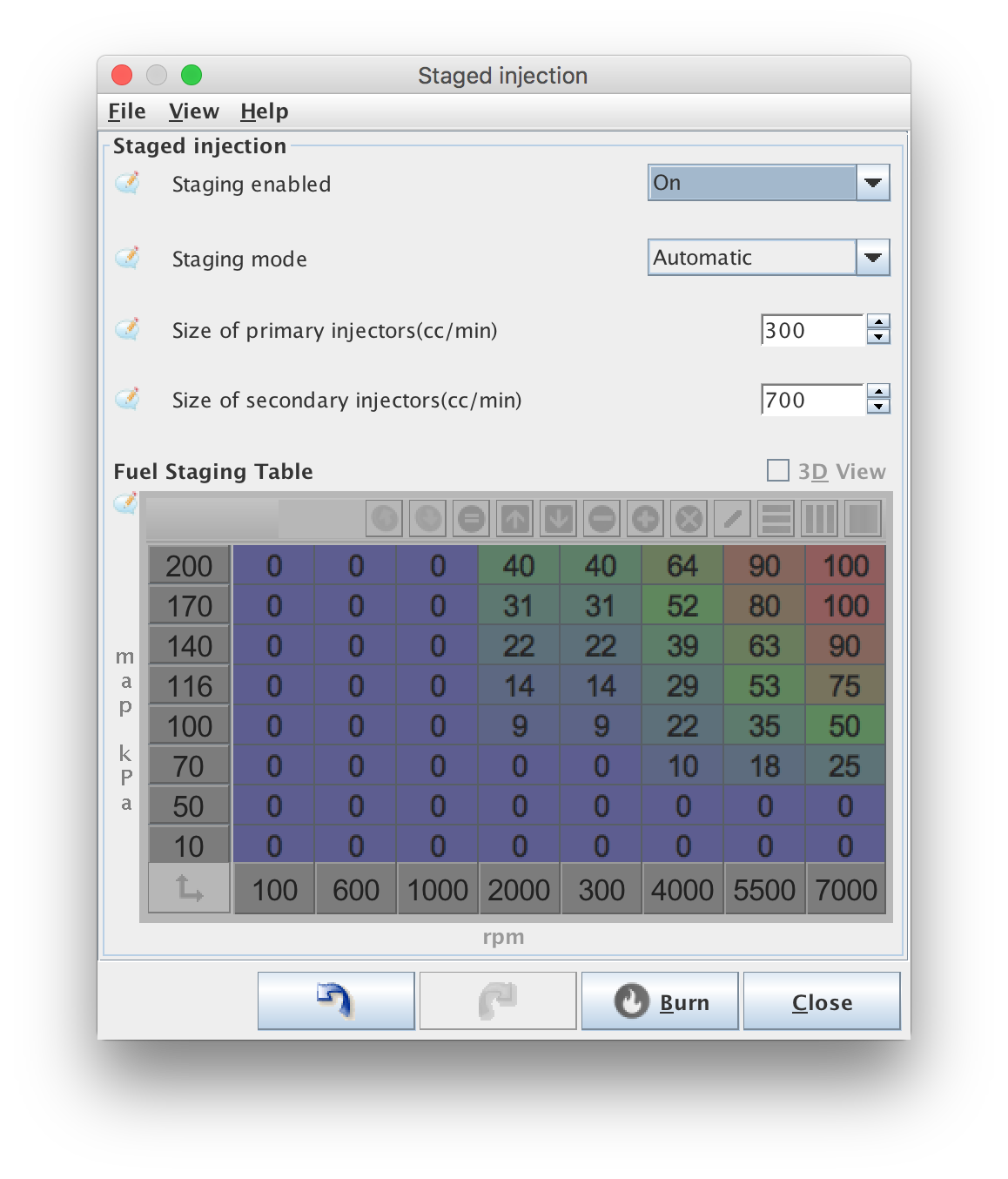Increase primary injector size with up stepper
The height and width of the screenshot is (1179, 1008).
(x=879, y=321)
